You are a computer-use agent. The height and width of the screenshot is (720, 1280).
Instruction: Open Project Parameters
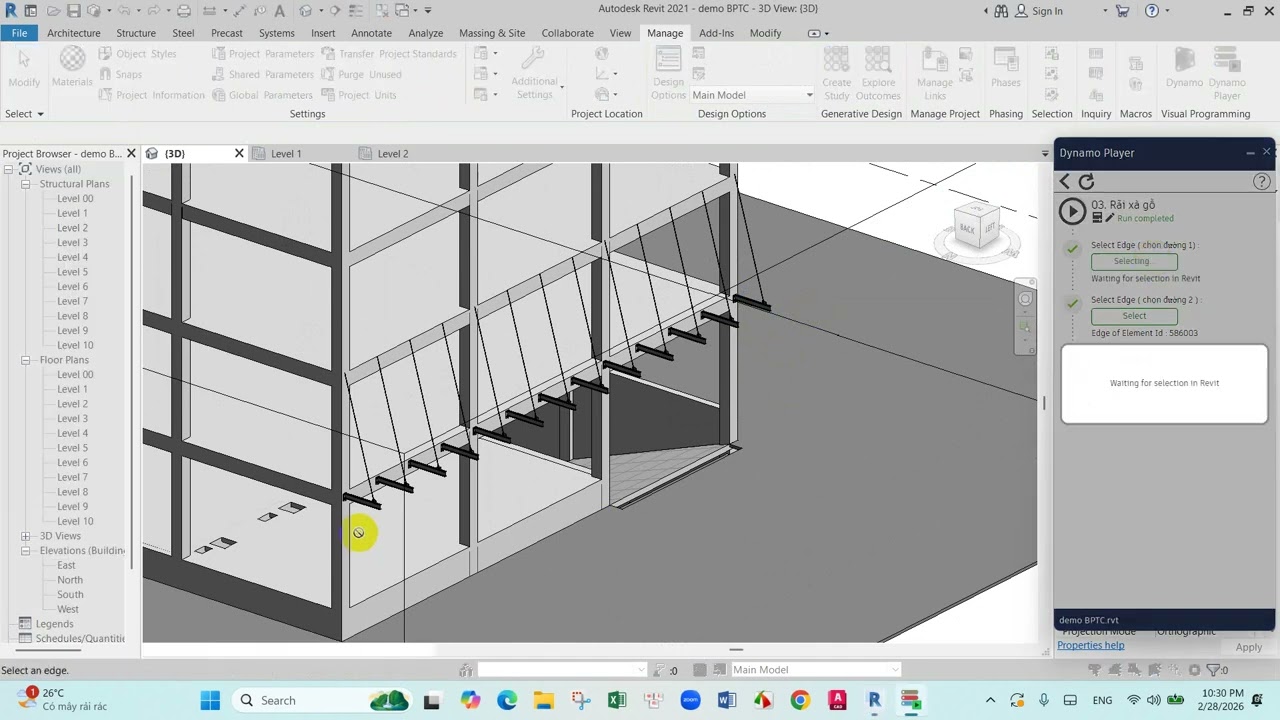[264, 54]
